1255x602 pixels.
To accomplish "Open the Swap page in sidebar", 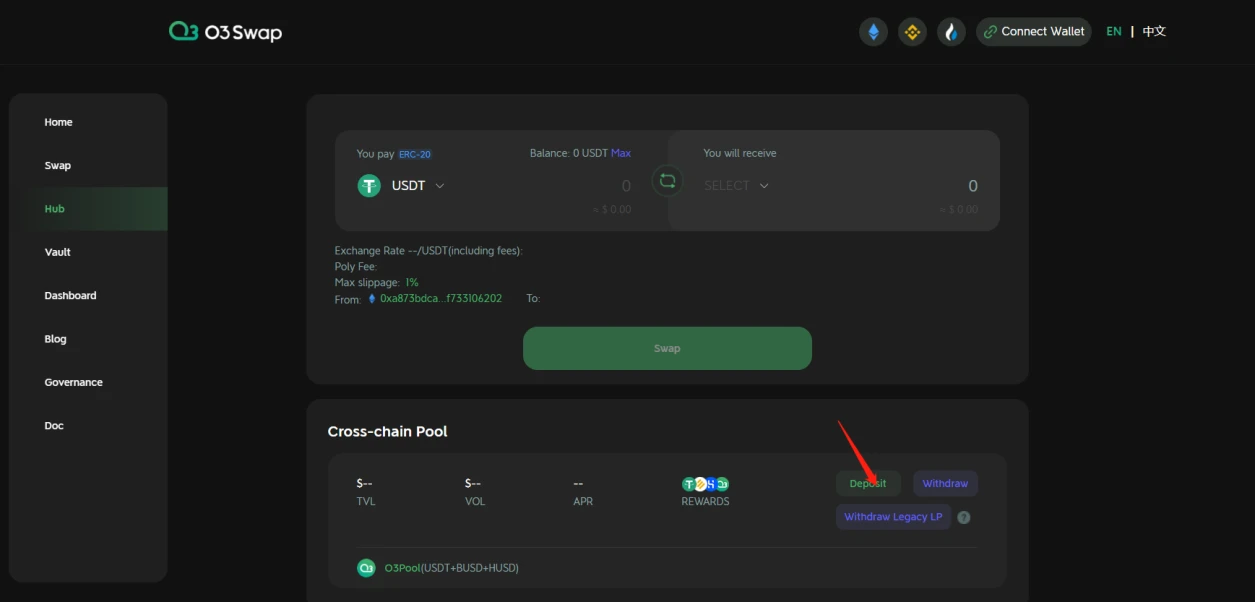I will pos(57,166).
